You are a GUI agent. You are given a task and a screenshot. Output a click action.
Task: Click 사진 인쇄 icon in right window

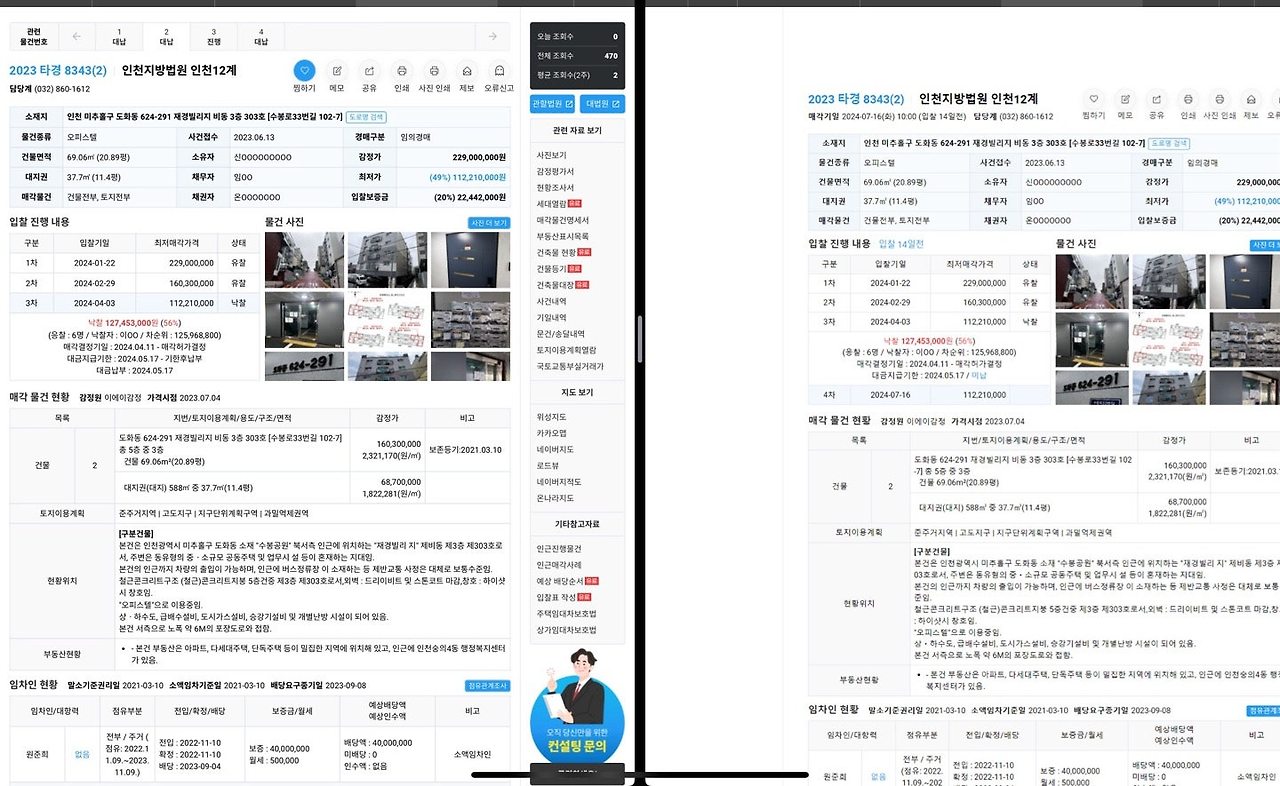coord(1220,99)
